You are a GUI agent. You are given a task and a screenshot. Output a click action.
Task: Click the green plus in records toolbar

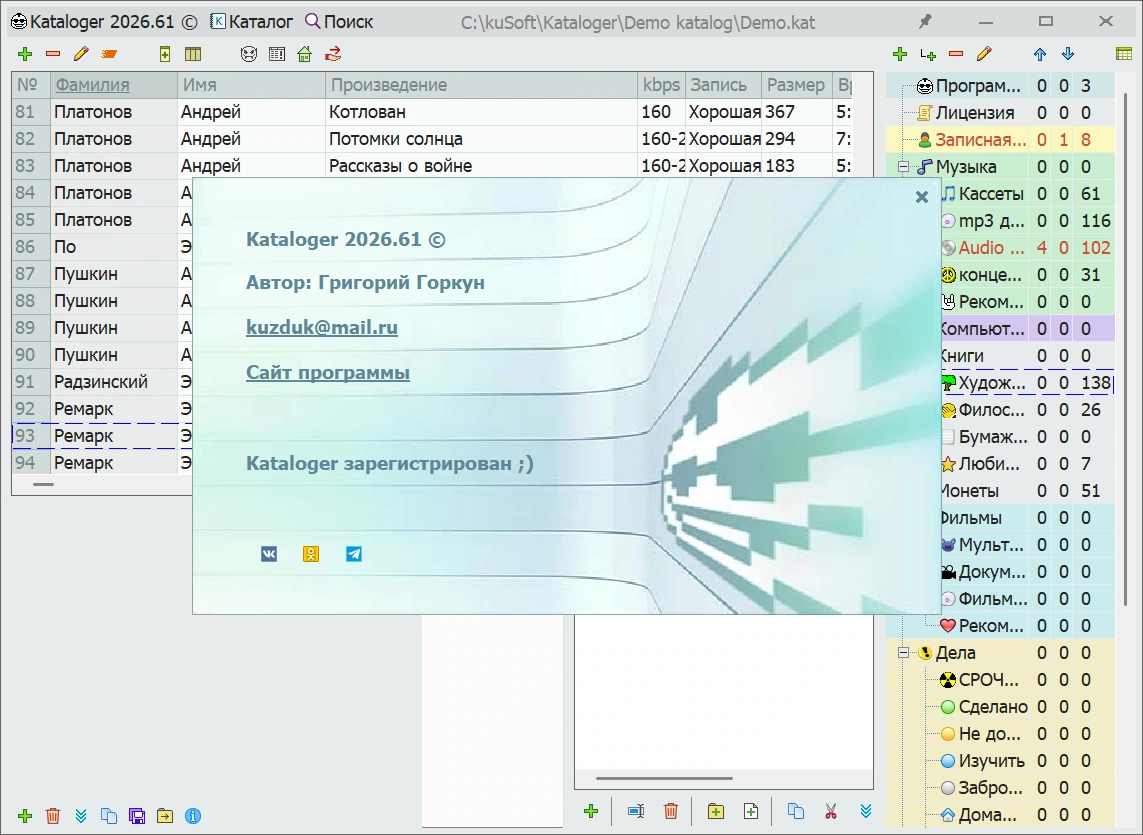pos(25,54)
